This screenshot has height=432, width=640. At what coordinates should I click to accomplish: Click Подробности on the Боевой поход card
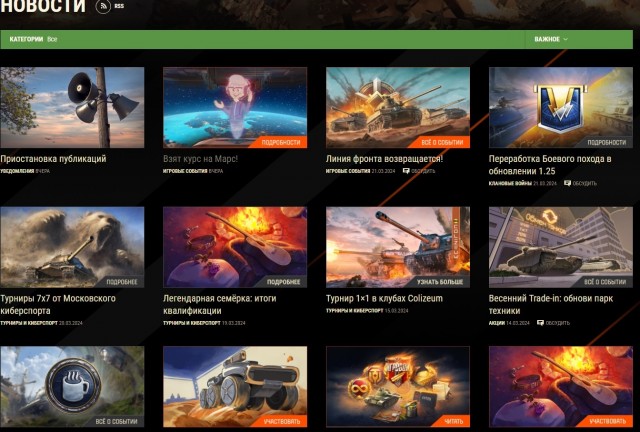(607, 142)
